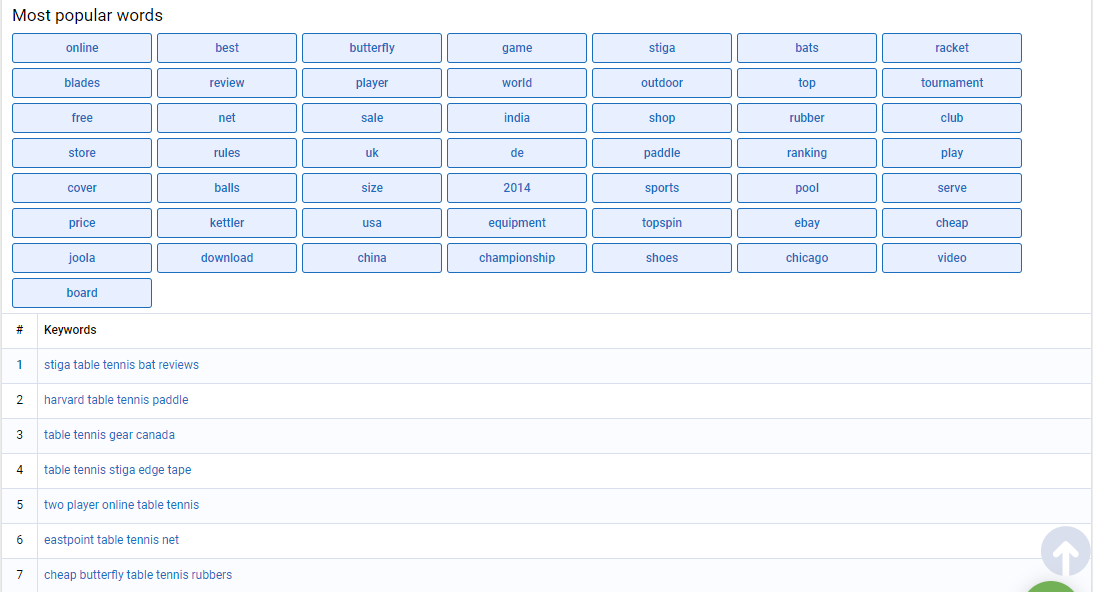Choose the "equipment" word button
1093x592 pixels.
pyautogui.click(x=517, y=223)
